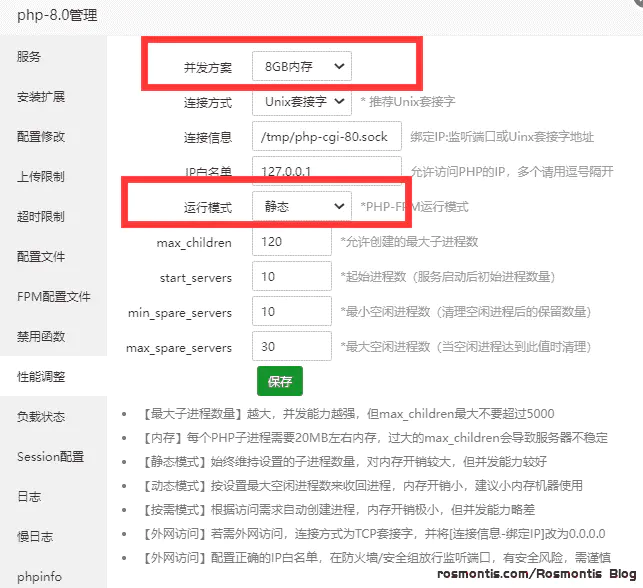Focus the start_servers input field
Viewport: 643px width, 588px height.
[292, 276]
